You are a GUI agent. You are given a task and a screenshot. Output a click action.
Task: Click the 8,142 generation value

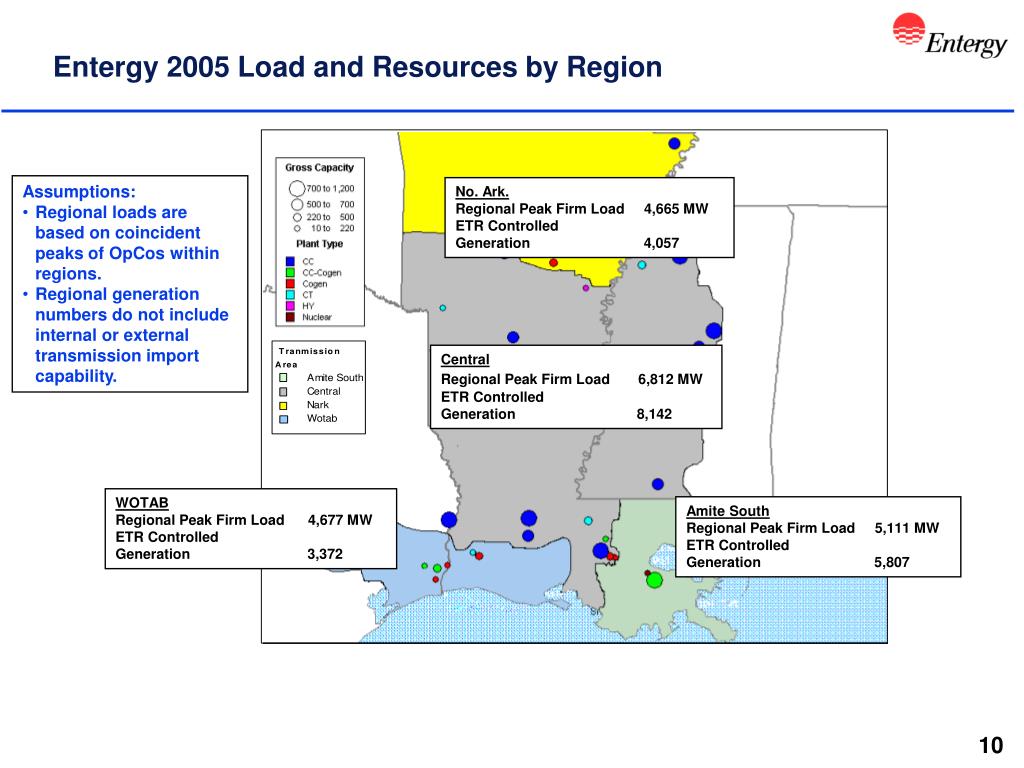(654, 414)
